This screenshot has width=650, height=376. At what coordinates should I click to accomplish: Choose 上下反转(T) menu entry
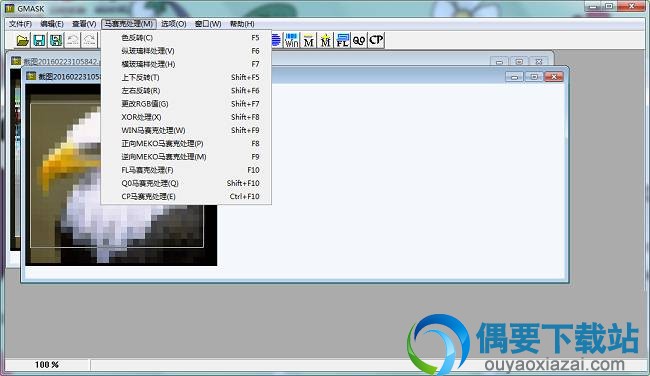point(186,78)
